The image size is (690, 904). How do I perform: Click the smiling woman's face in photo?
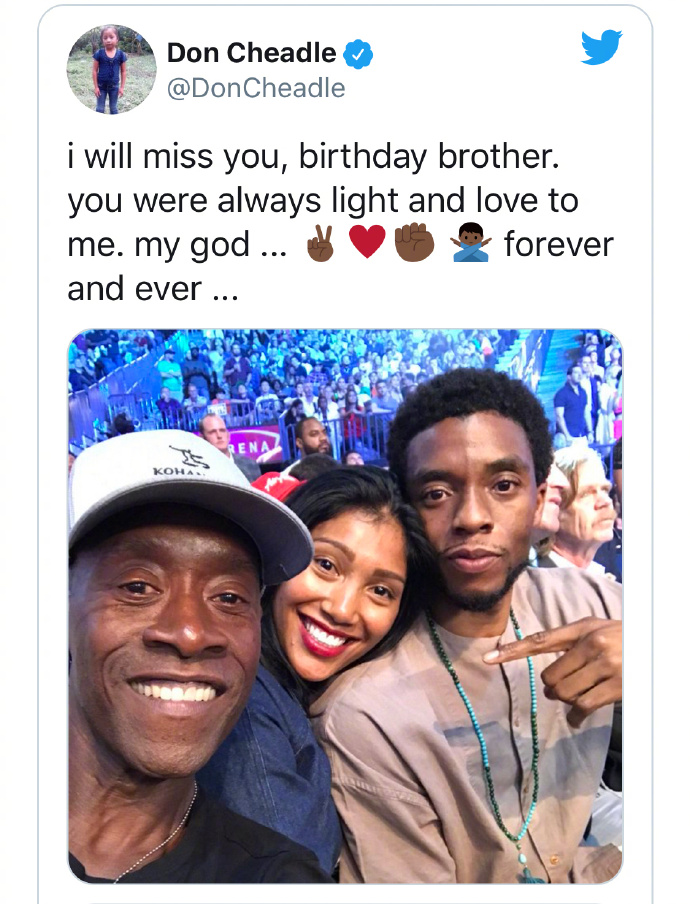(340, 600)
